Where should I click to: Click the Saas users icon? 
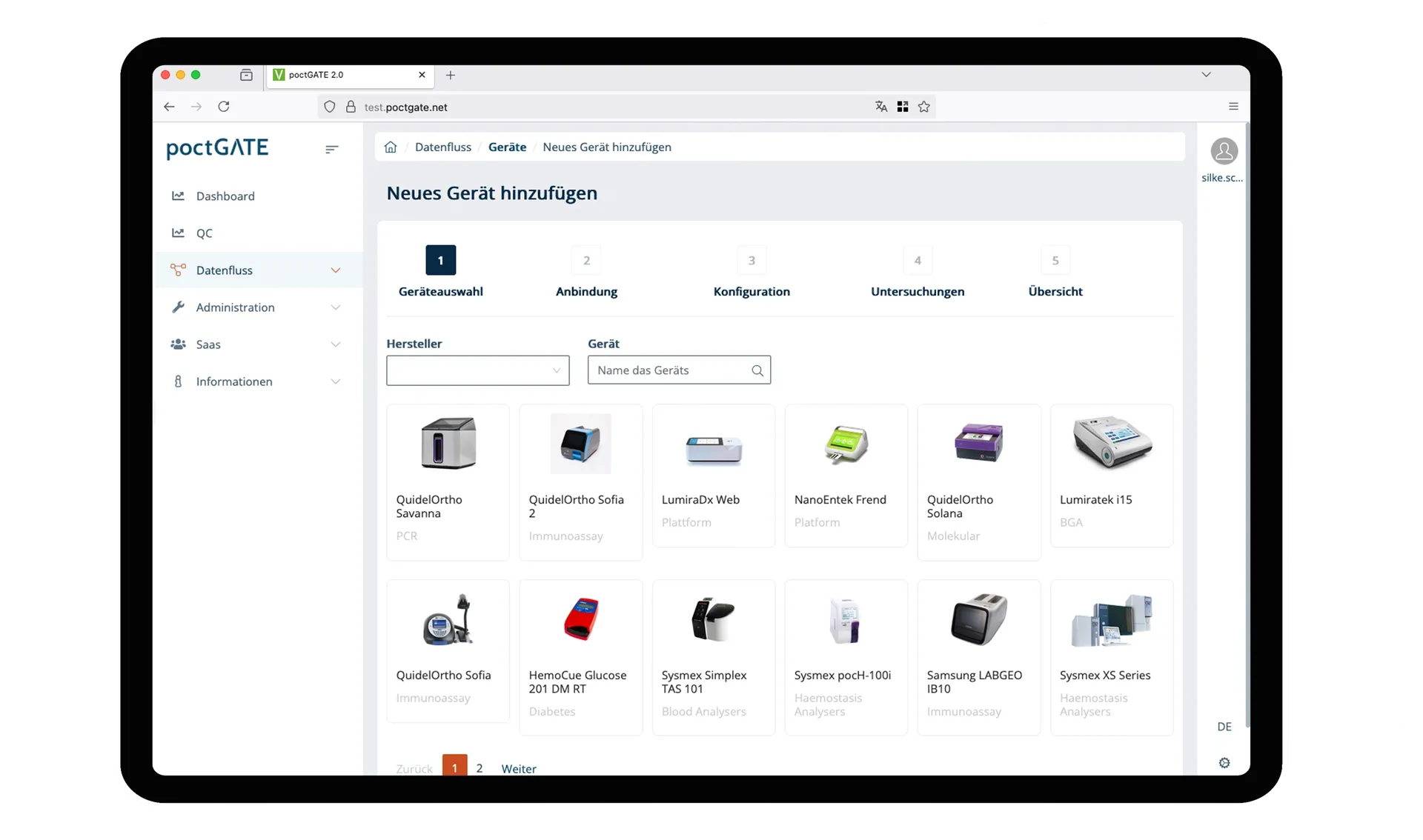[178, 344]
